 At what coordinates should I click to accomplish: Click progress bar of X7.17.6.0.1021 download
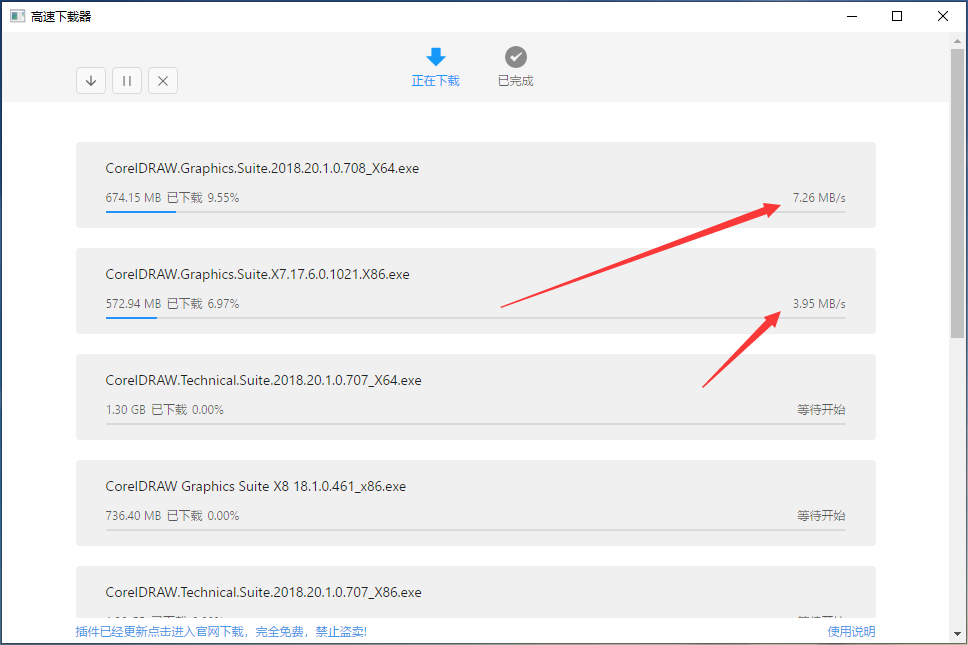pyautogui.click(x=475, y=318)
